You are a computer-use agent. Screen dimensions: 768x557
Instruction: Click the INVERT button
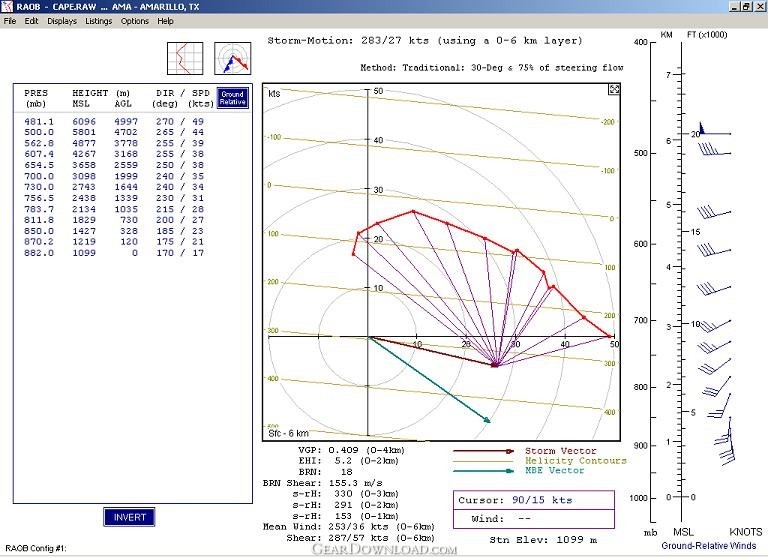129,517
